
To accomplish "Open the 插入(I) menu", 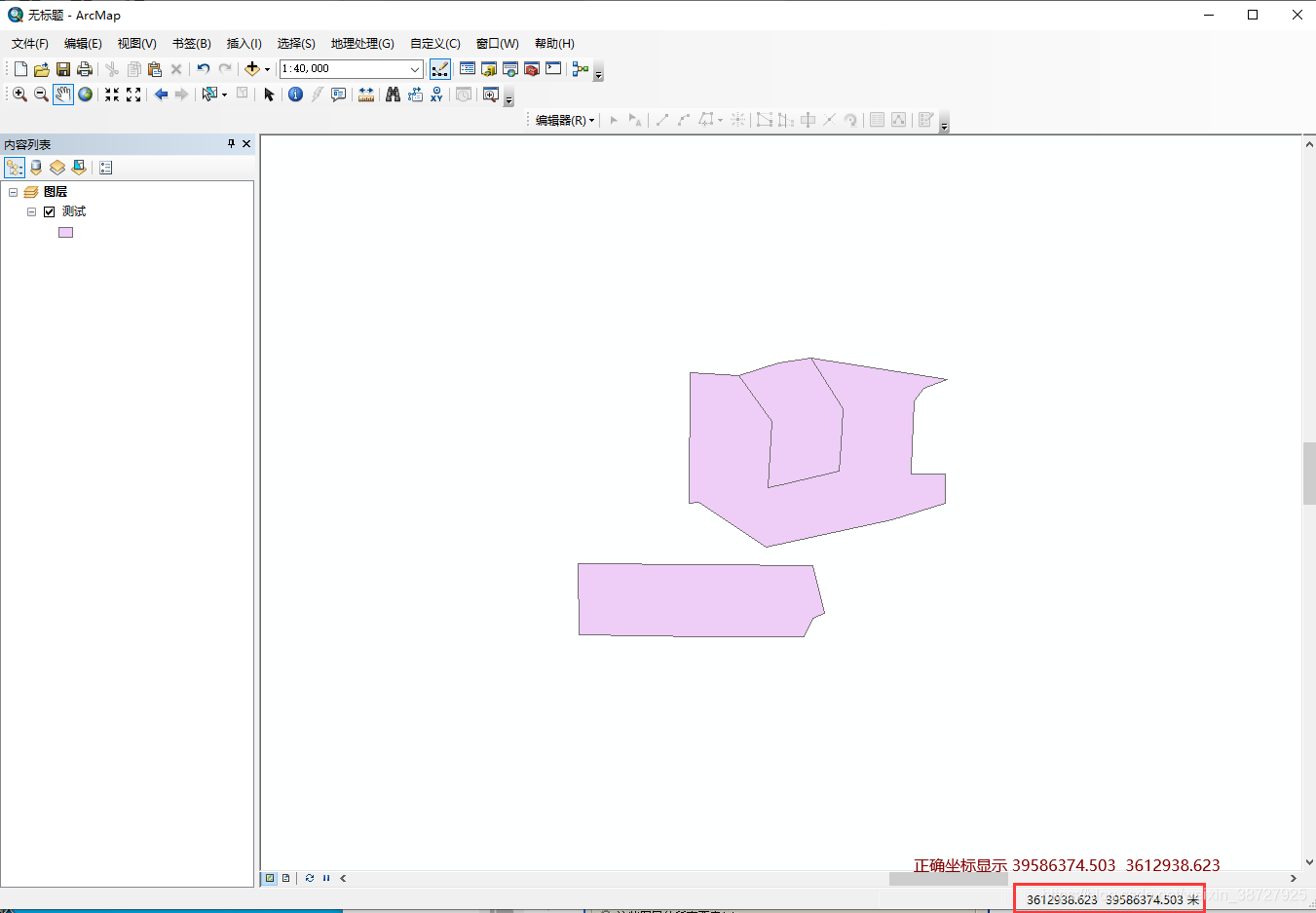I will point(244,44).
